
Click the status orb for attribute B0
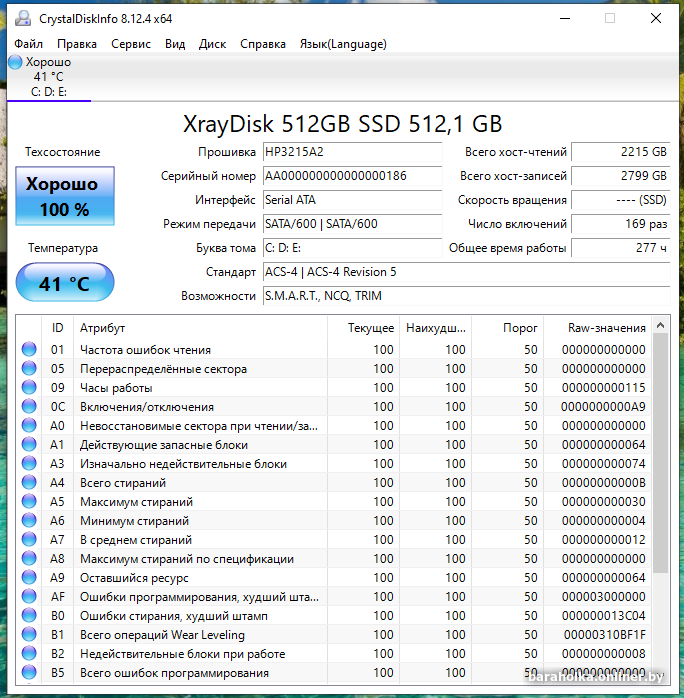[29, 616]
